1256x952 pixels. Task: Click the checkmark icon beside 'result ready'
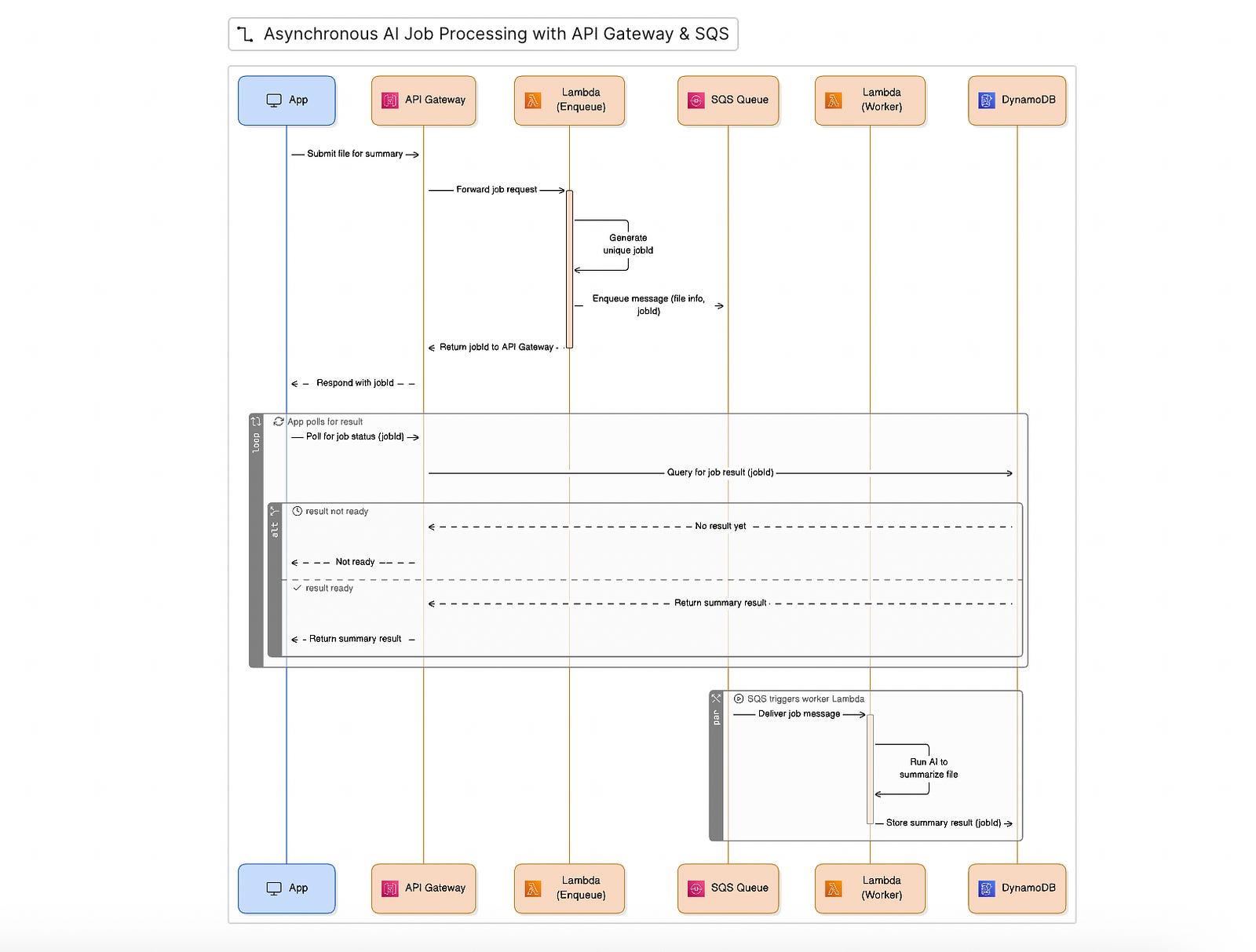coord(298,588)
